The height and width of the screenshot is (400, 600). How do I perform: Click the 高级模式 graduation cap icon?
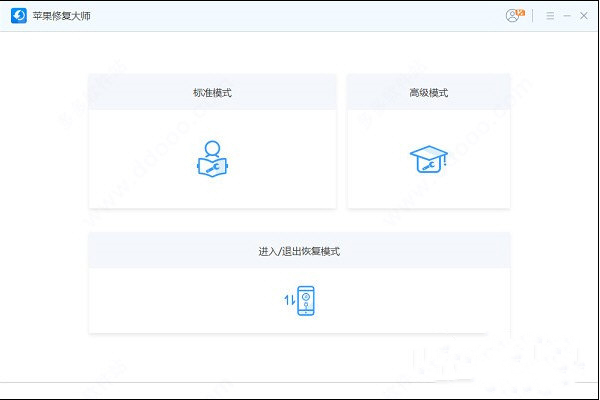428,158
